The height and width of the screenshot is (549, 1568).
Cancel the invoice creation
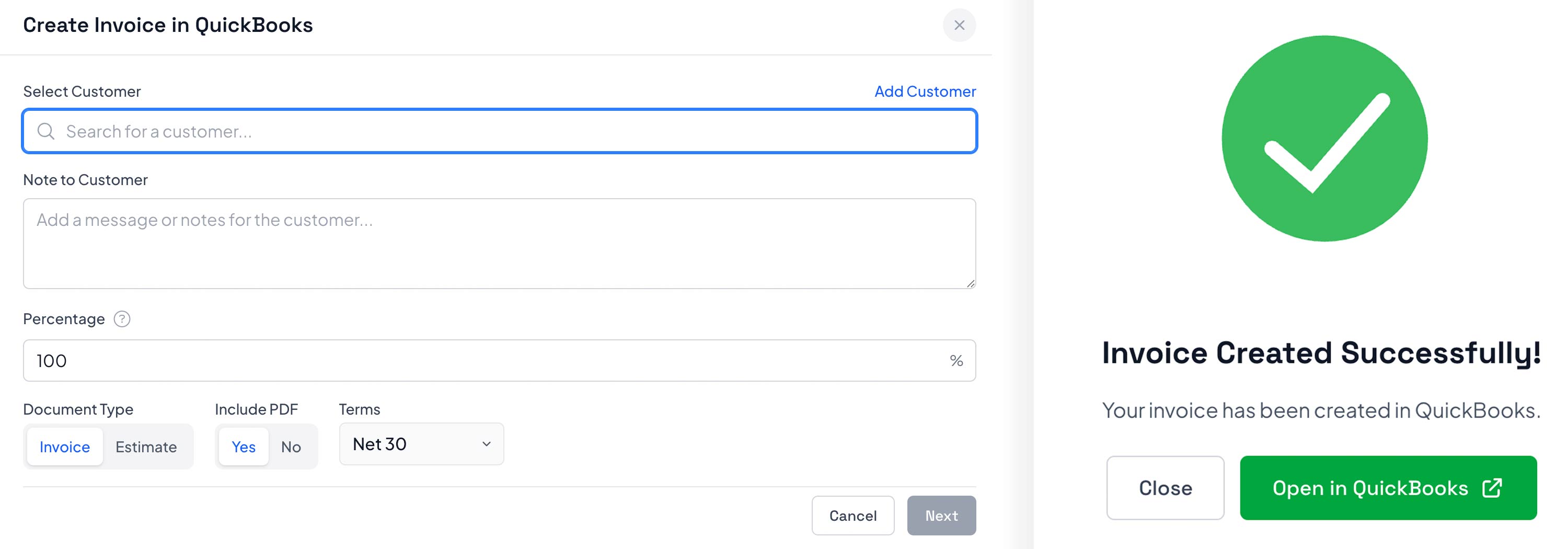(853, 516)
